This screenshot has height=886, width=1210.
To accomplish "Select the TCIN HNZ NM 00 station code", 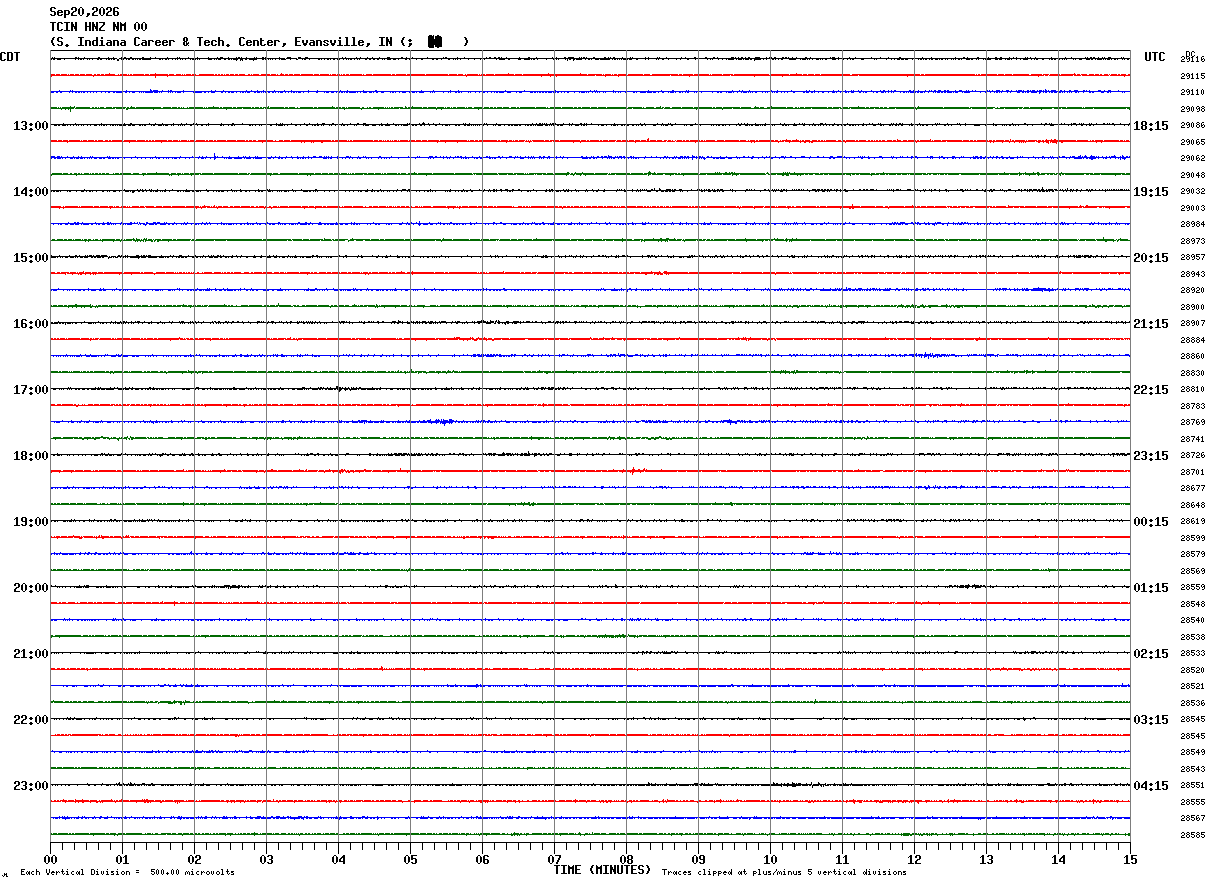I will pos(98,27).
